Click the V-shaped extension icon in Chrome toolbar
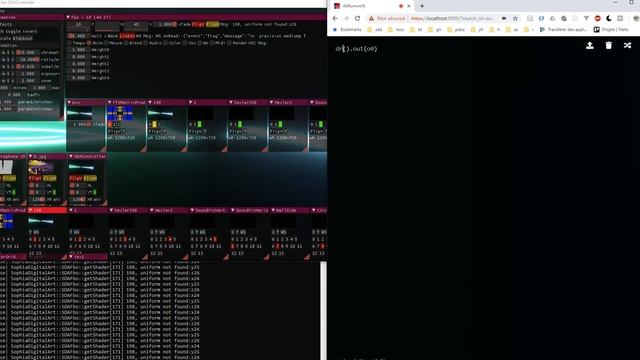Screen dimensions: 640x360 586,18
